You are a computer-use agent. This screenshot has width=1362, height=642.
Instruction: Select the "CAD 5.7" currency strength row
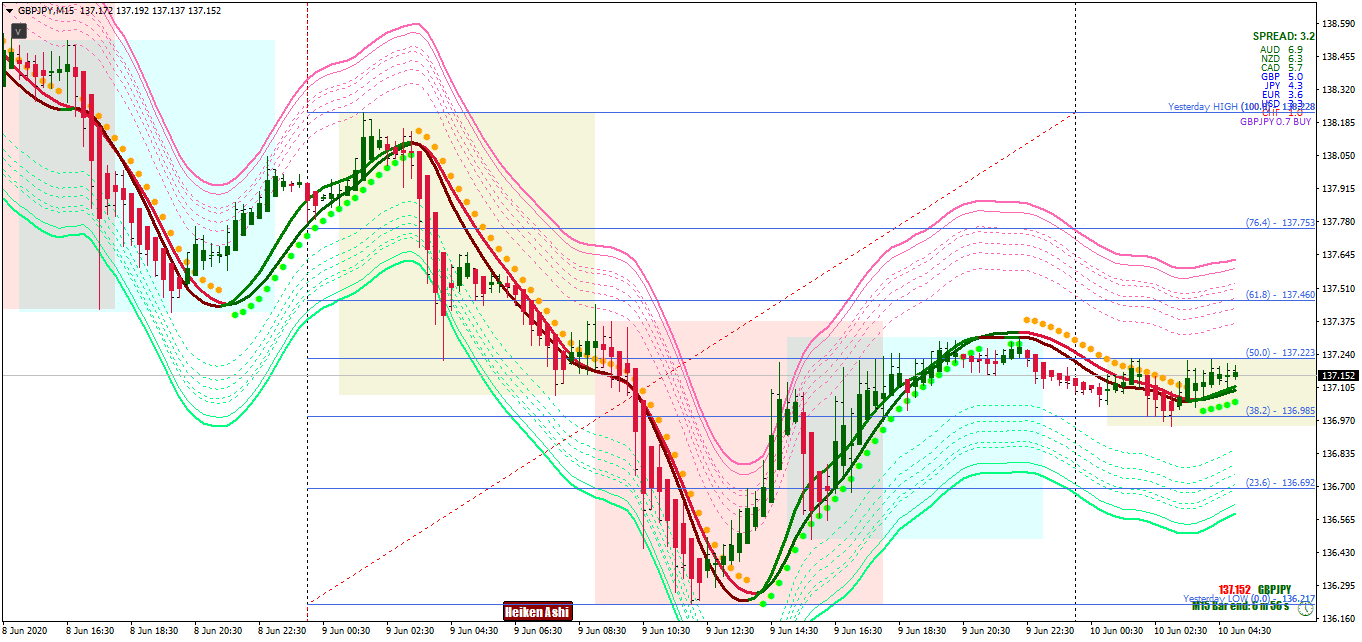point(1282,67)
